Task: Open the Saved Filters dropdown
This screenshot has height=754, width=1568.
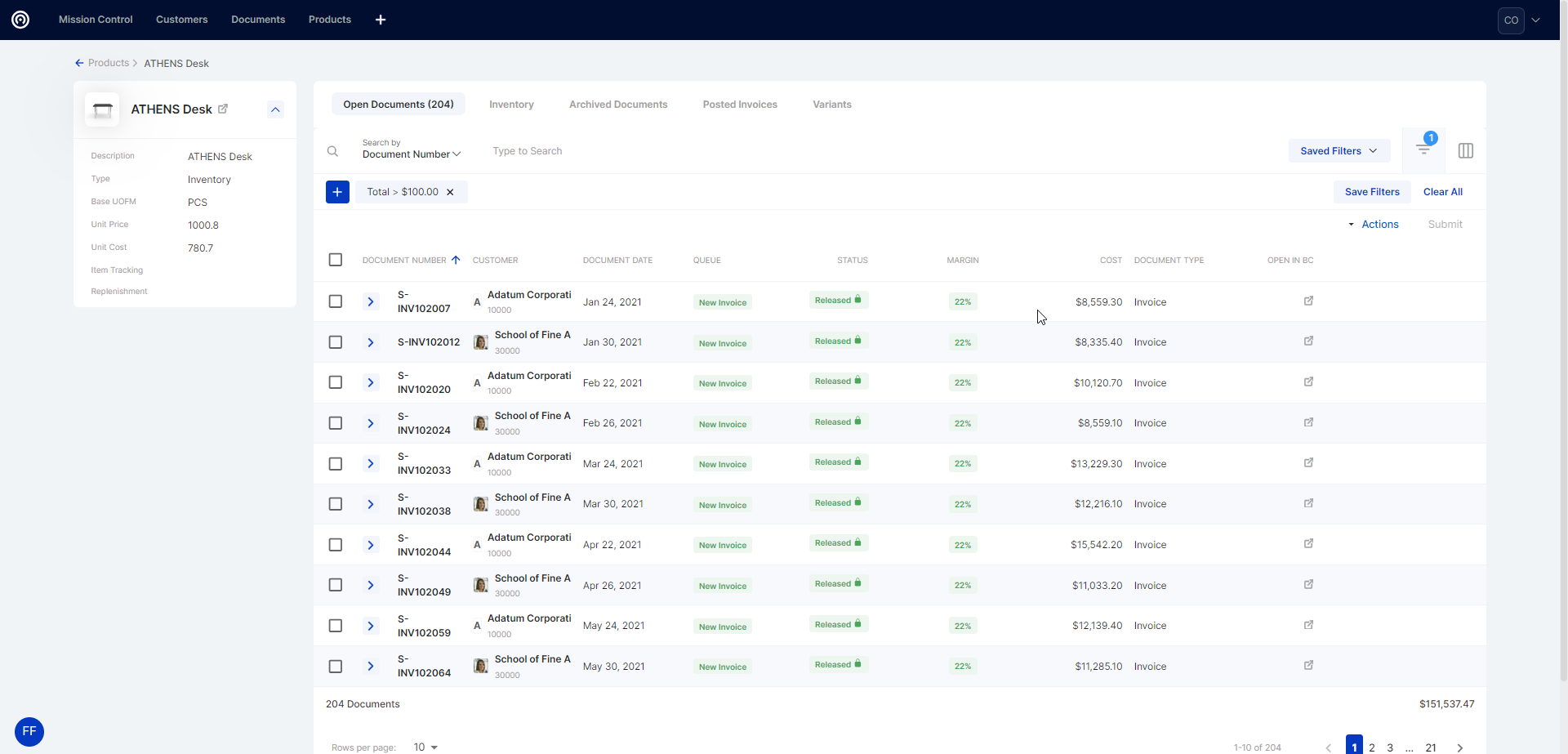Action: tap(1339, 151)
